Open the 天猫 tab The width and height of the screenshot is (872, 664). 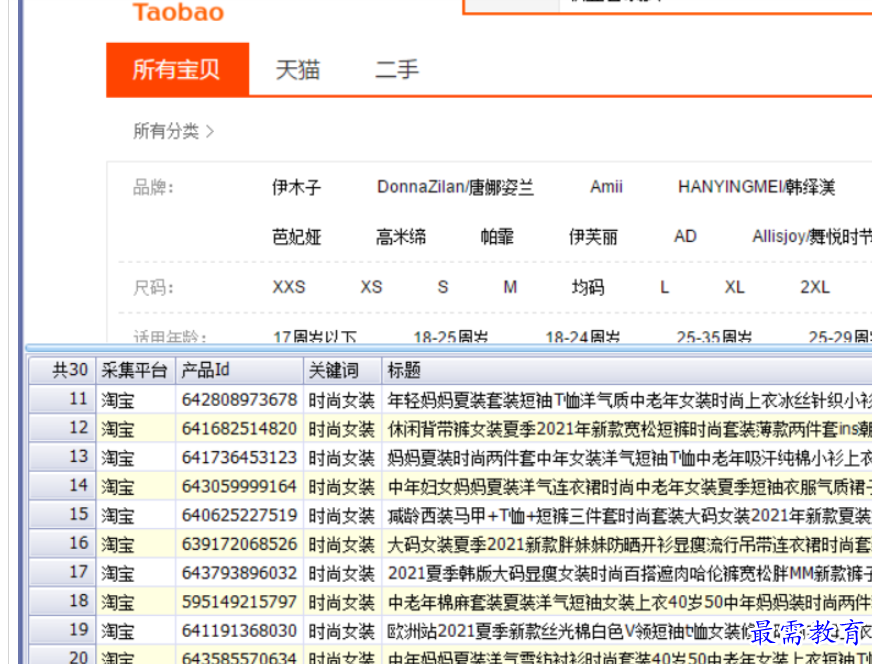pyautogui.click(x=298, y=70)
